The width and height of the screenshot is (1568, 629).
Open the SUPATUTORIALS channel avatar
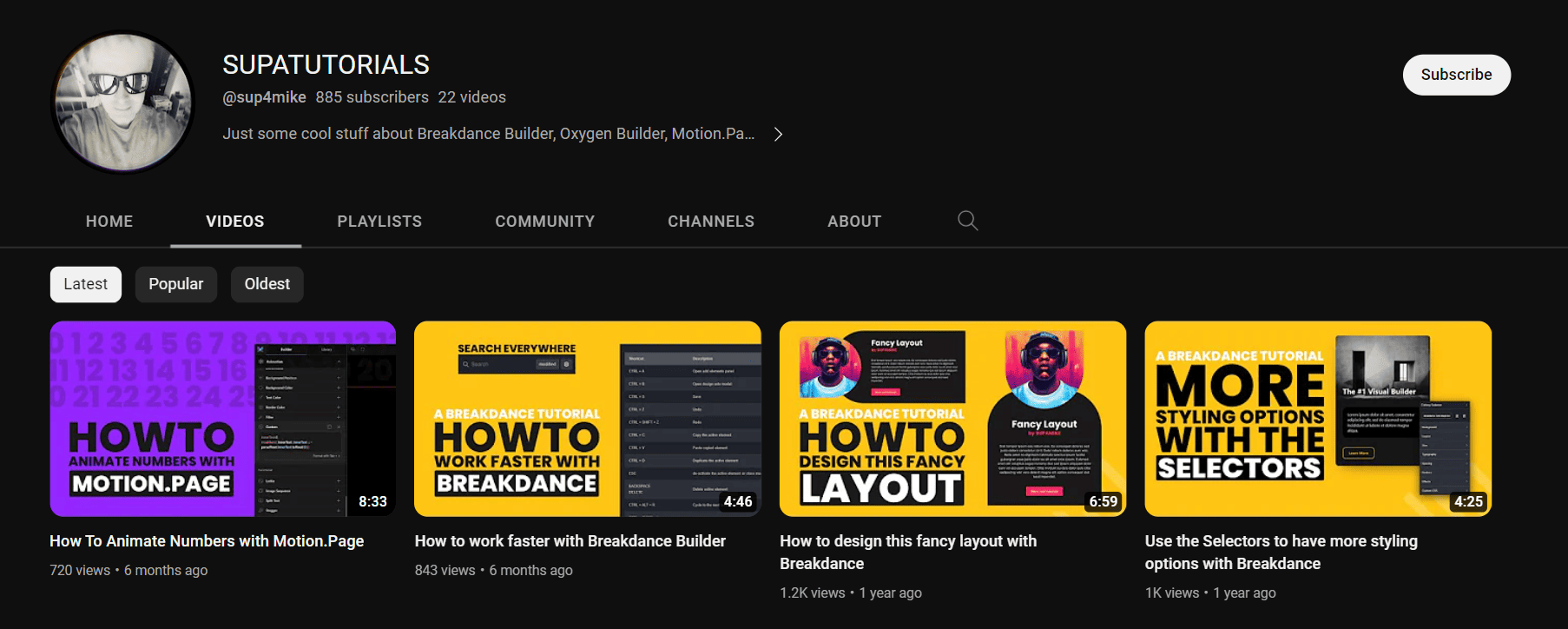pyautogui.click(x=123, y=103)
